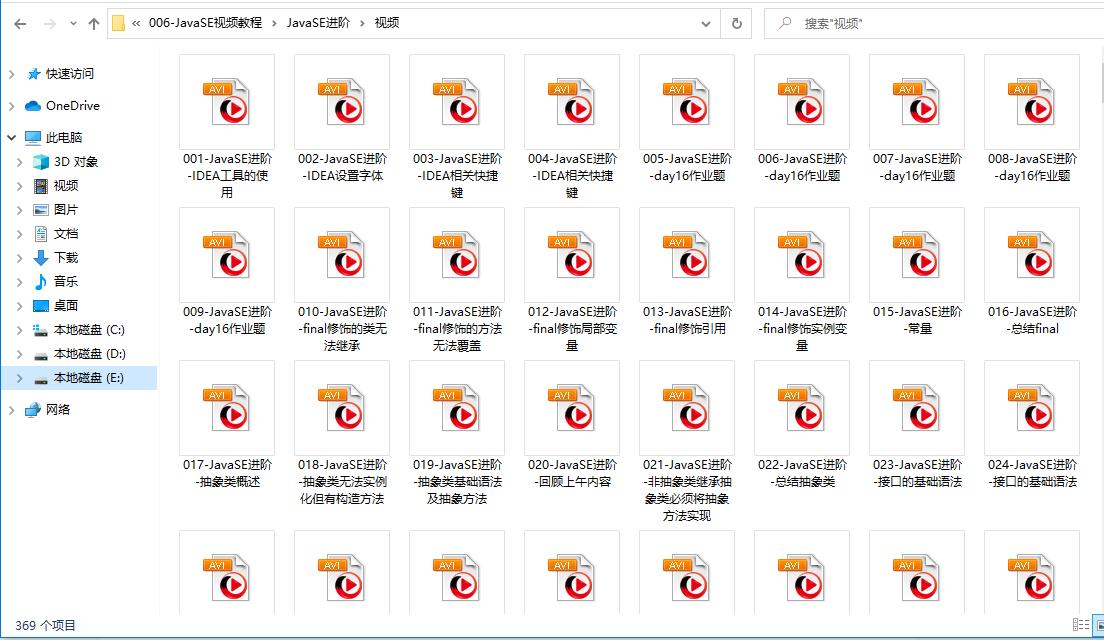The height and width of the screenshot is (640, 1104).
Task: Expand the 快速访问 tree node
Action: (x=11, y=74)
